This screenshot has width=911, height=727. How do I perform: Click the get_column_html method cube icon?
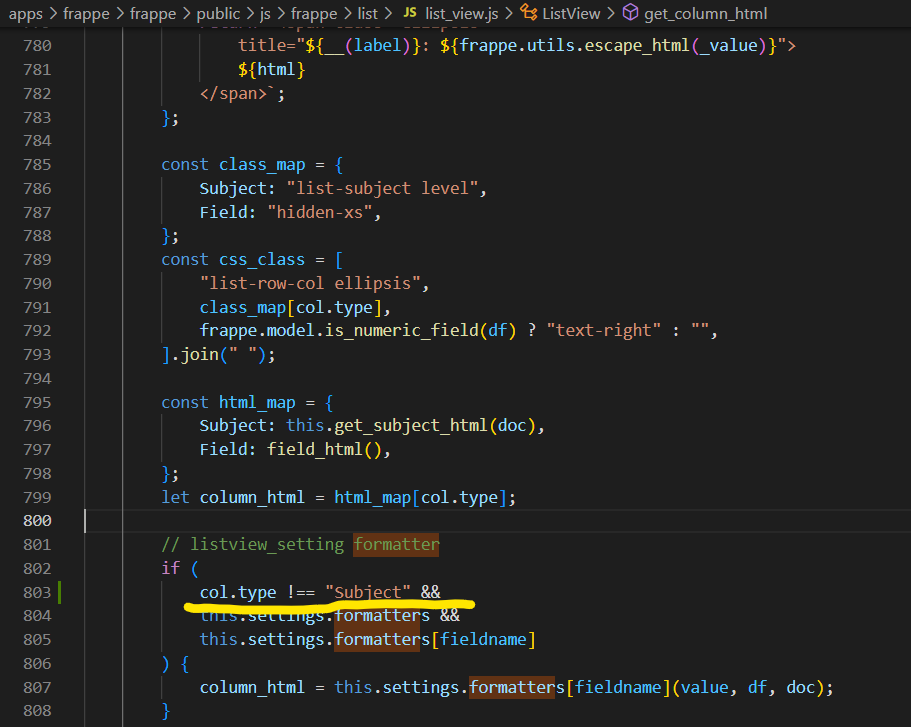pos(630,12)
